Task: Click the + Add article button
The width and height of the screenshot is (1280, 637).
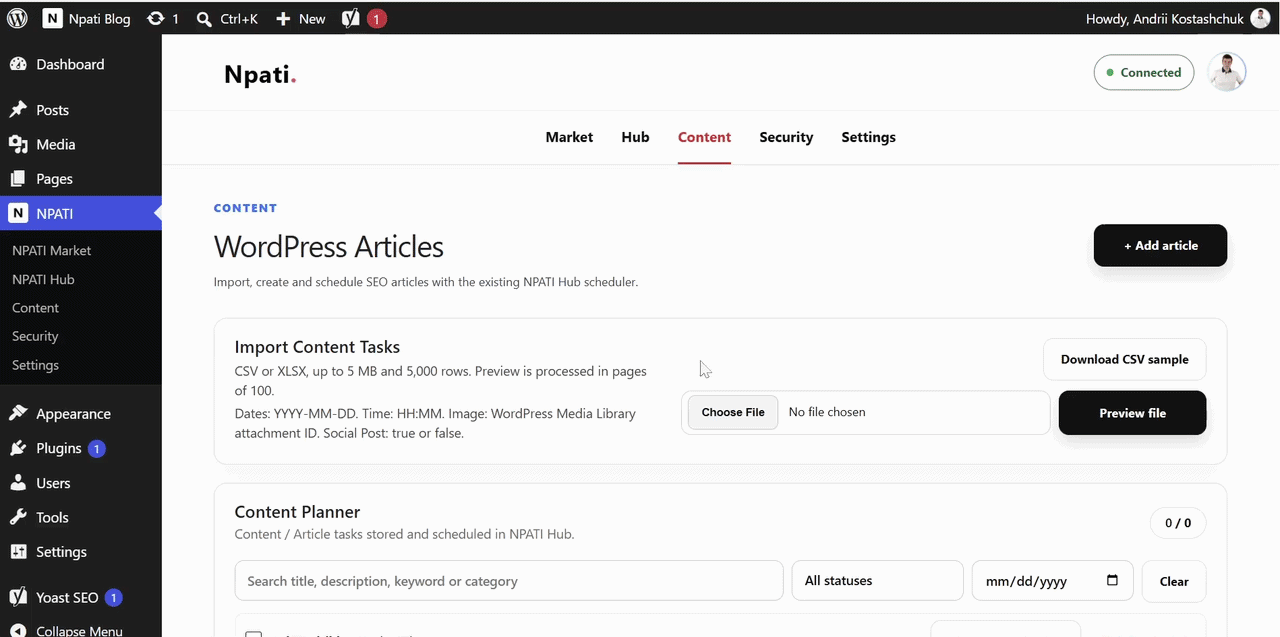Action: 1160,245
